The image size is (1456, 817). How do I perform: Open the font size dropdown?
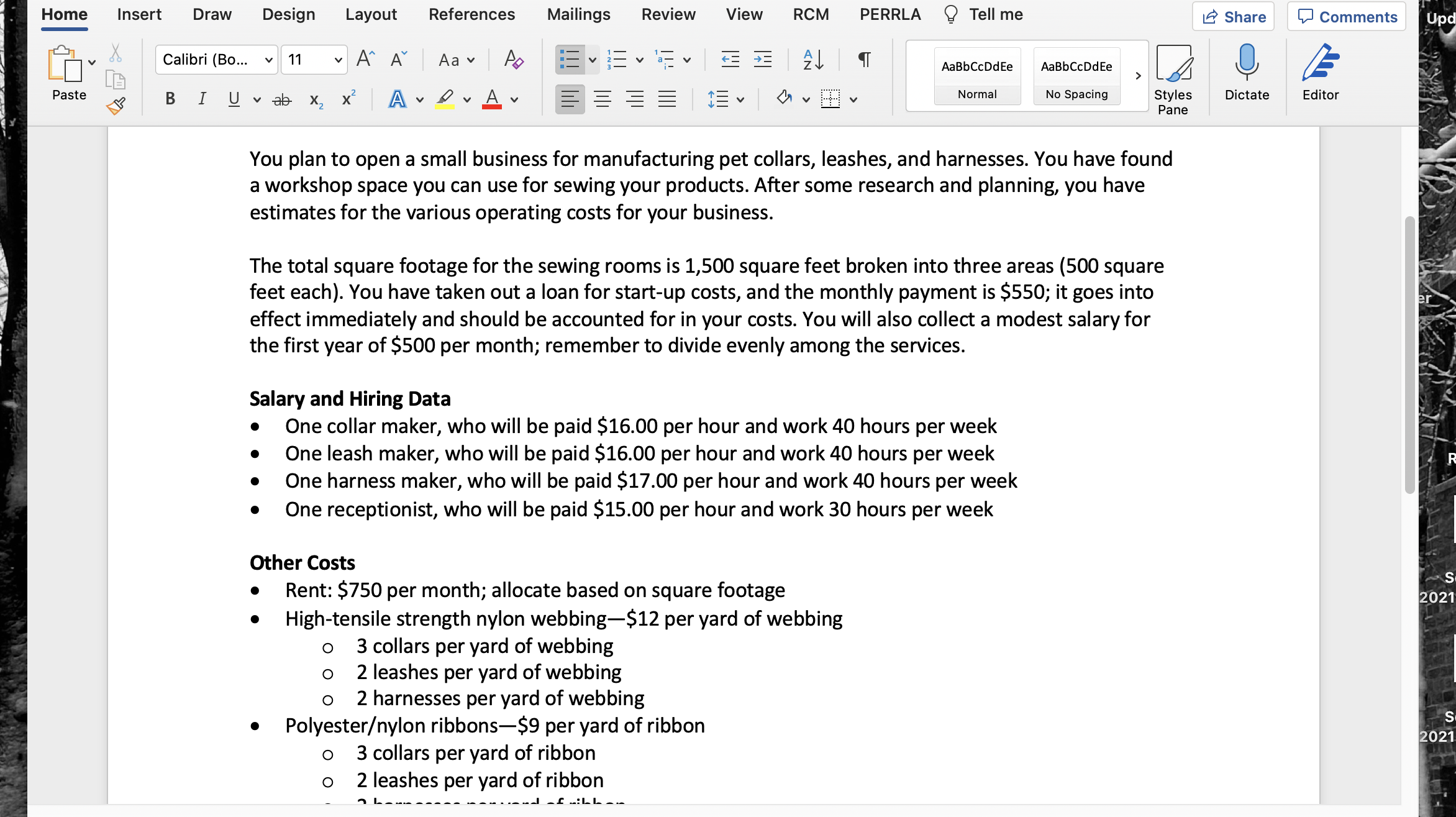tap(338, 60)
